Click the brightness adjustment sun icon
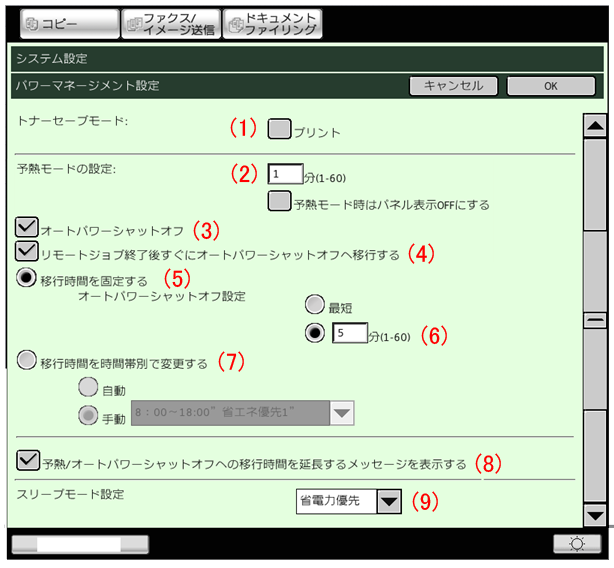 tap(576, 544)
